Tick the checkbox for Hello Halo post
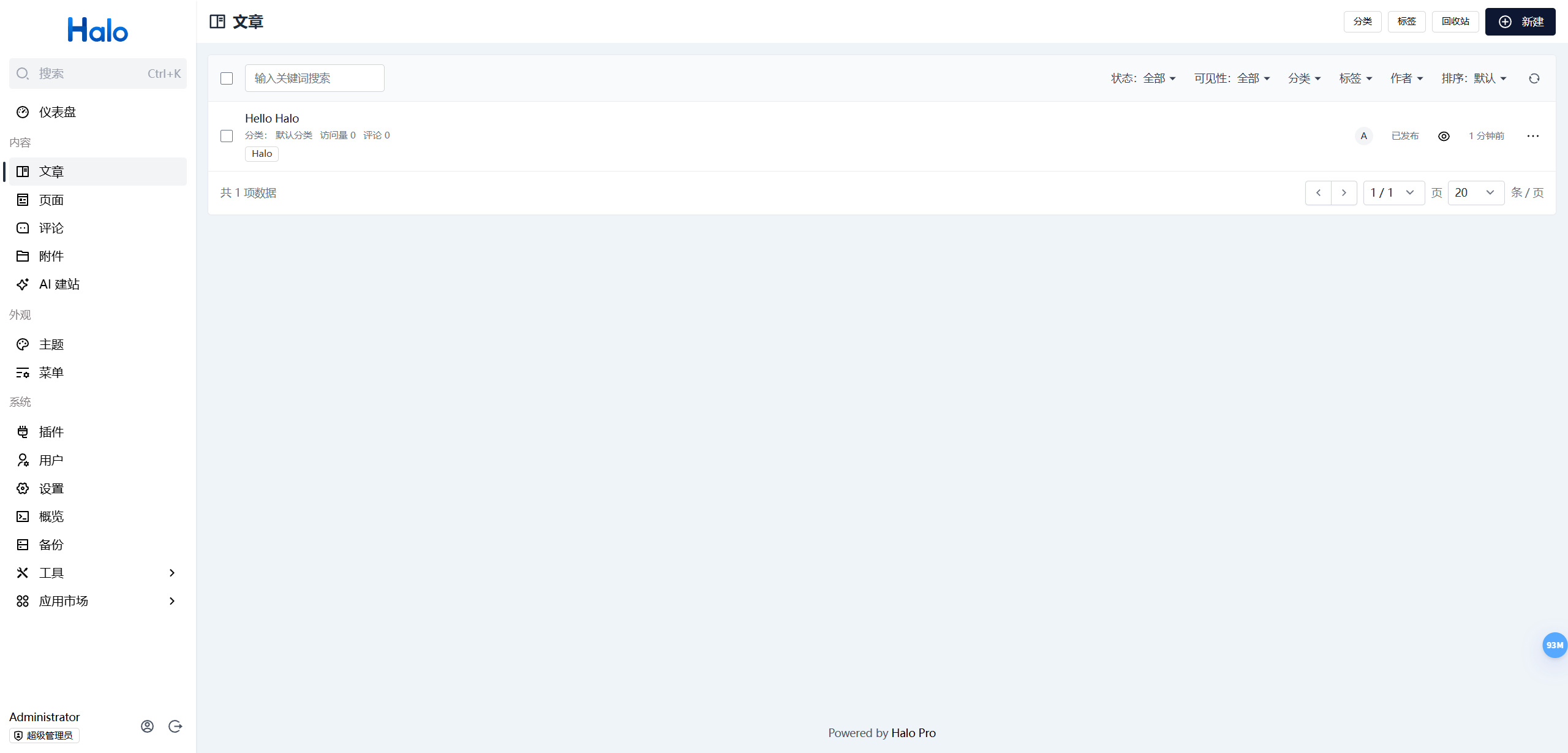Screen dimensions: 1568x753 [x=227, y=136]
